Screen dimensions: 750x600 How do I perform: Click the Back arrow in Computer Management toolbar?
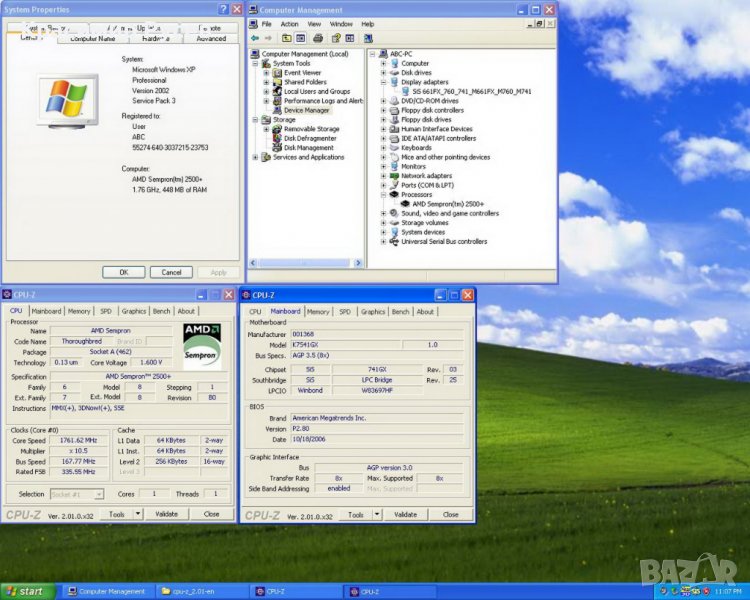[254, 38]
